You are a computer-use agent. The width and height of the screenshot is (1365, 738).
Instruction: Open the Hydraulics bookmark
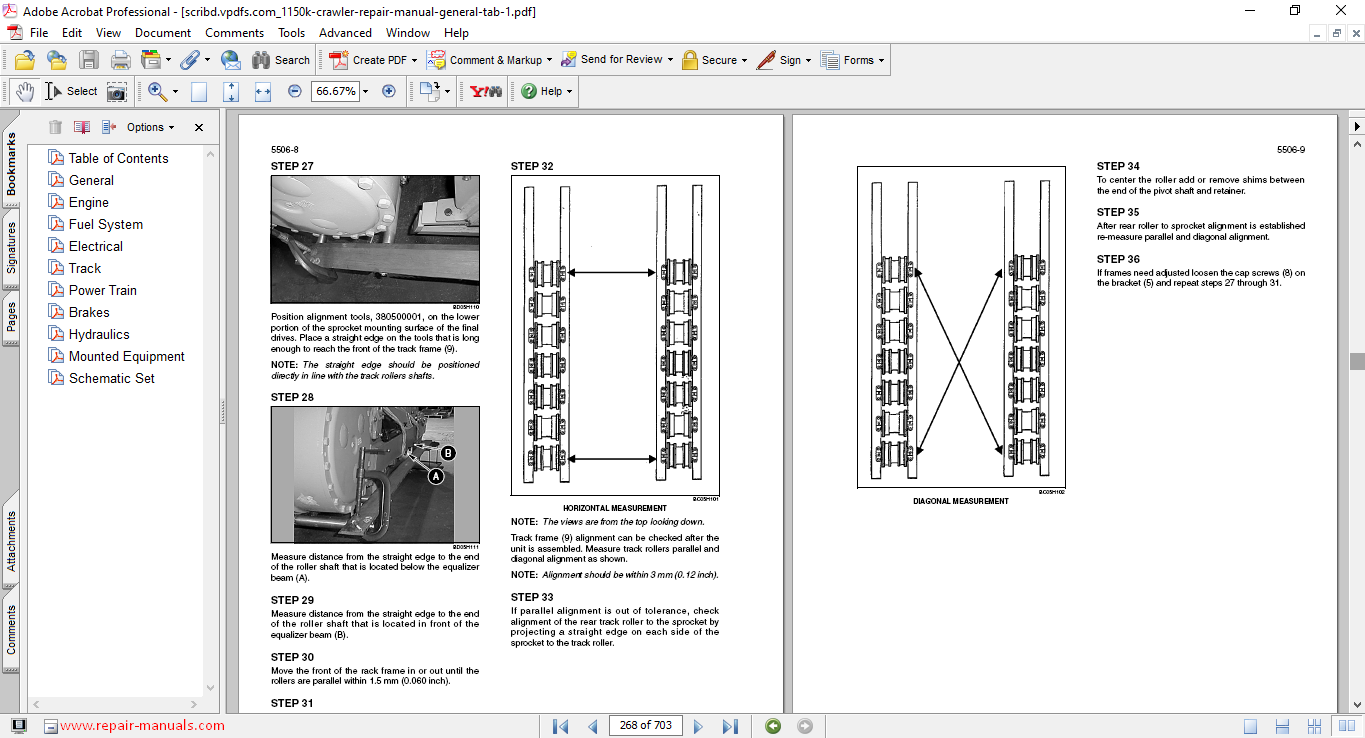[99, 334]
